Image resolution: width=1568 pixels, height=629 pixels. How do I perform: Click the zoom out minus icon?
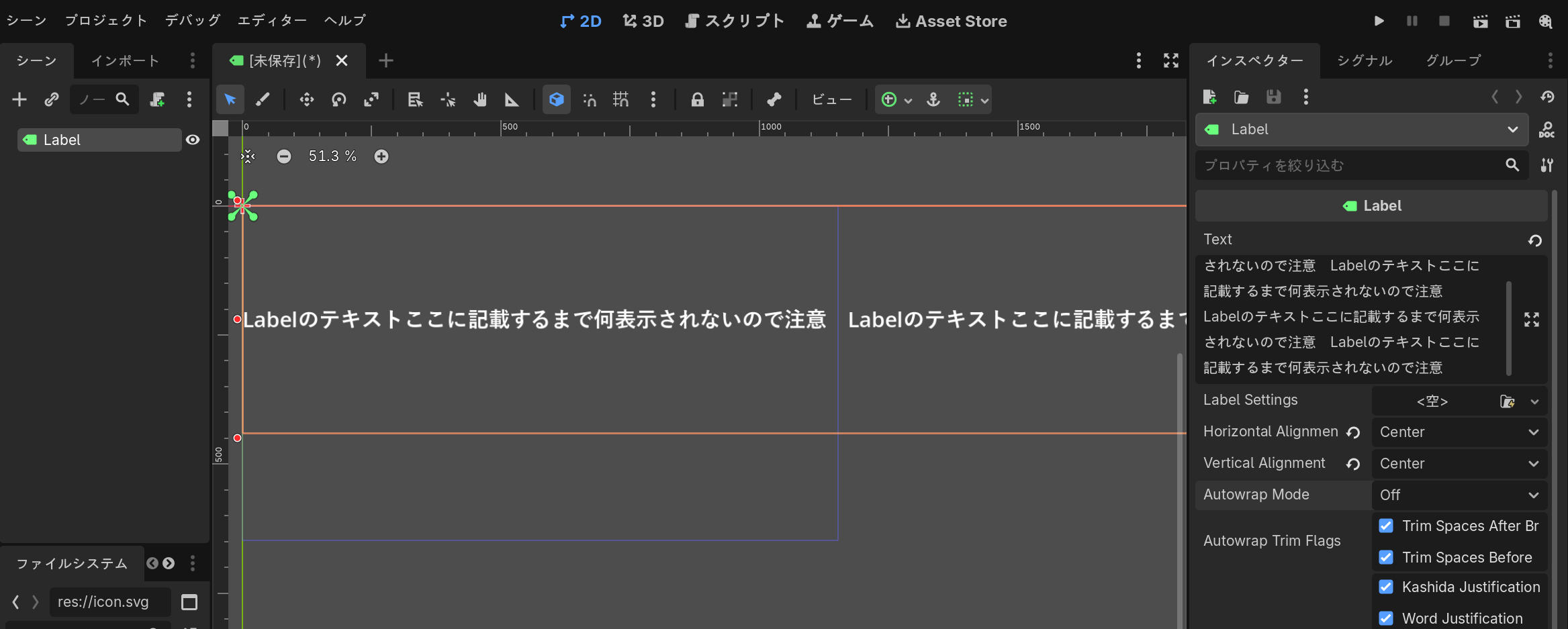pos(284,156)
